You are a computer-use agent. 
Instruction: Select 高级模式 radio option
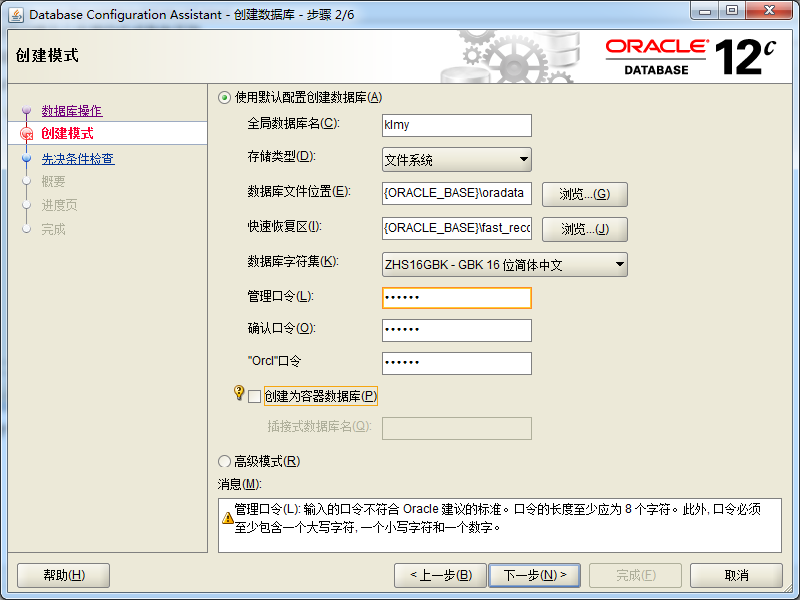(224, 462)
